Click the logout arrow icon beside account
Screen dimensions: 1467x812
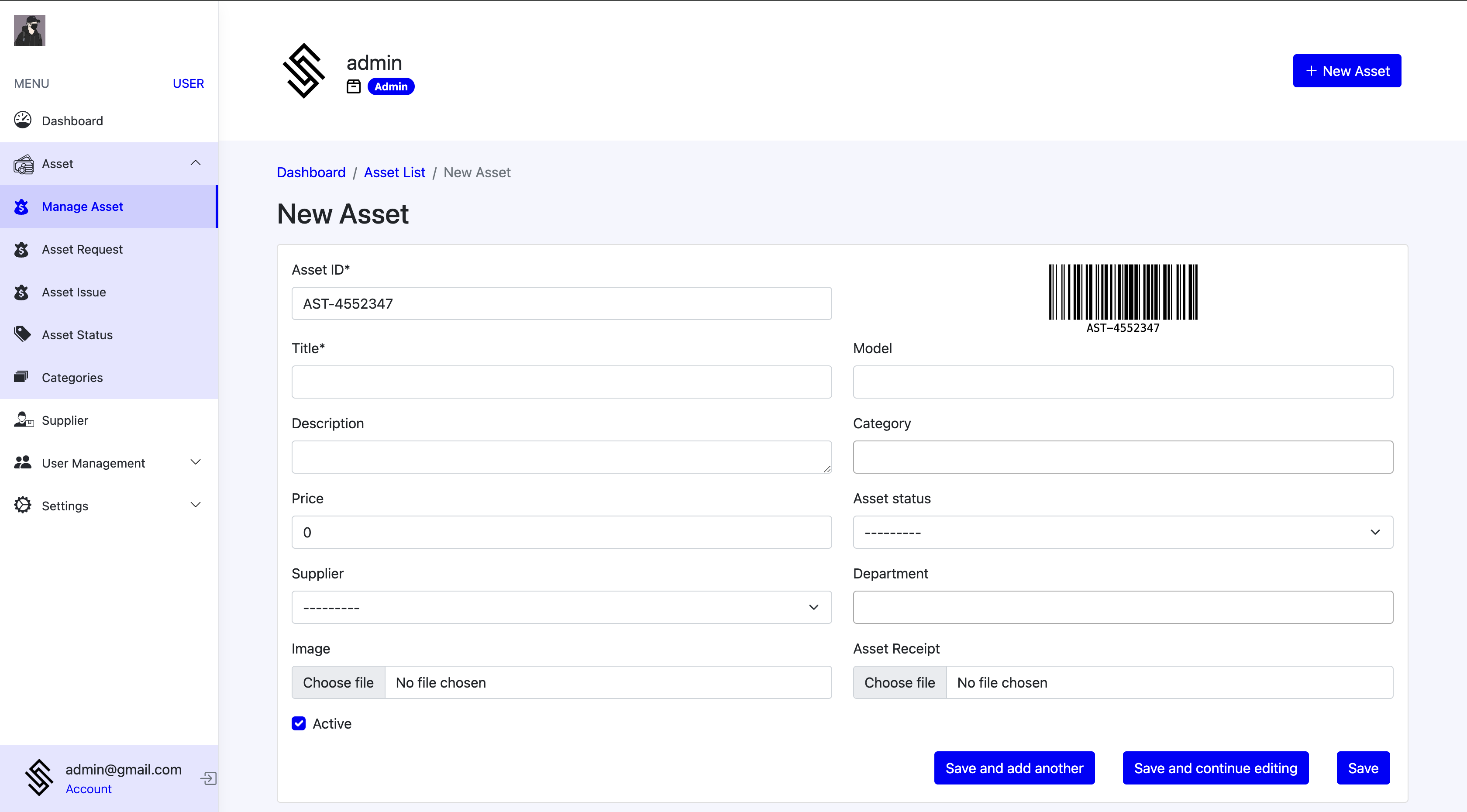click(x=208, y=778)
